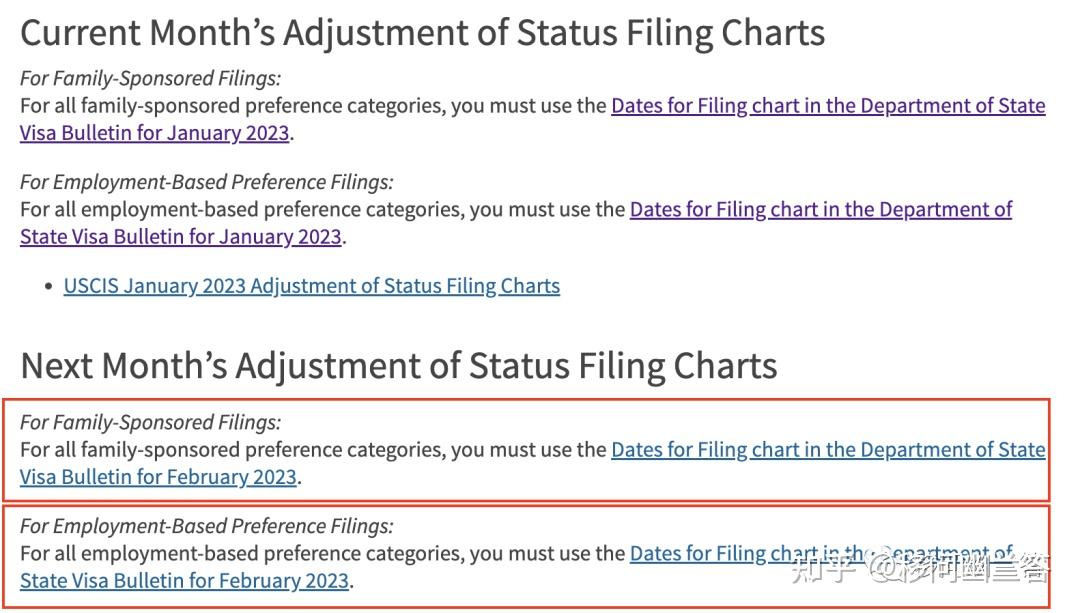Click the bullet point before the USCIS link

tap(48, 287)
